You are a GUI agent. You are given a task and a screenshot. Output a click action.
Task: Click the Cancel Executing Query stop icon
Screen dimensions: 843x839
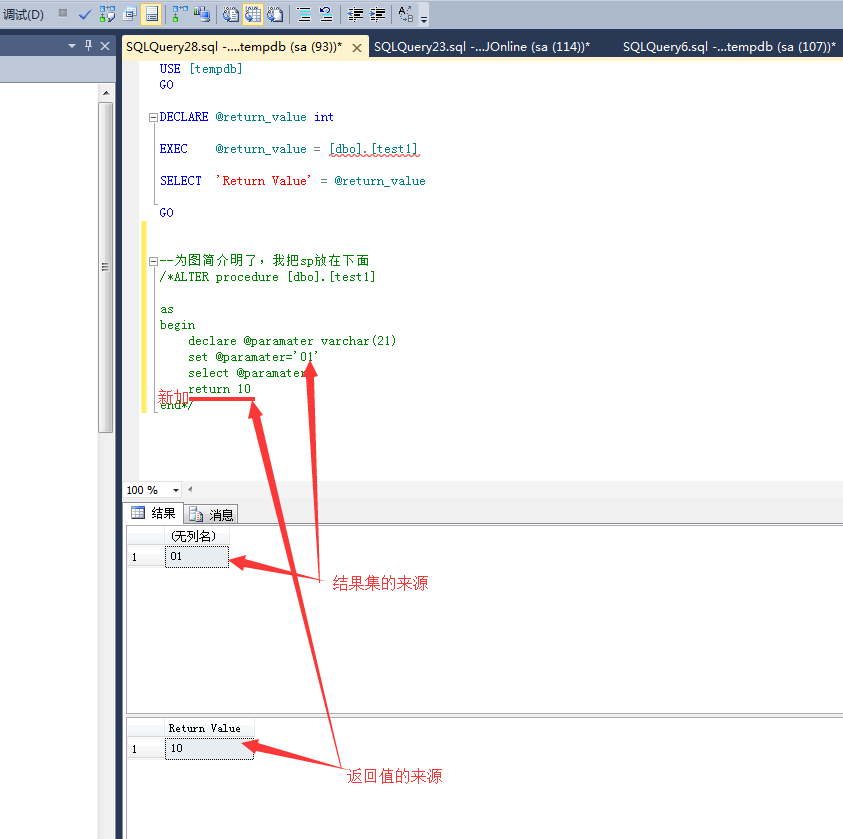(x=63, y=13)
